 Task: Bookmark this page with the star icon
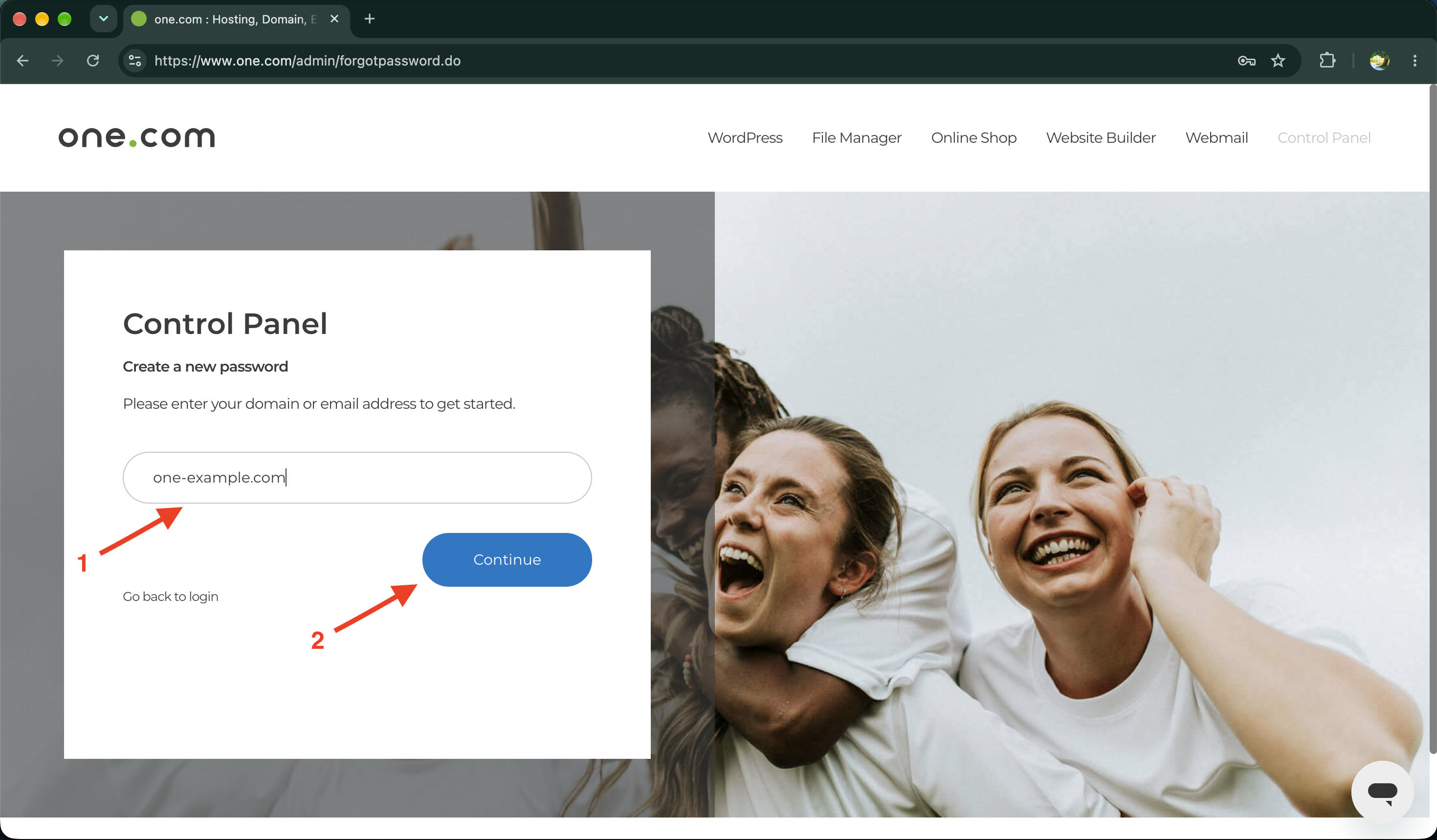pos(1278,61)
